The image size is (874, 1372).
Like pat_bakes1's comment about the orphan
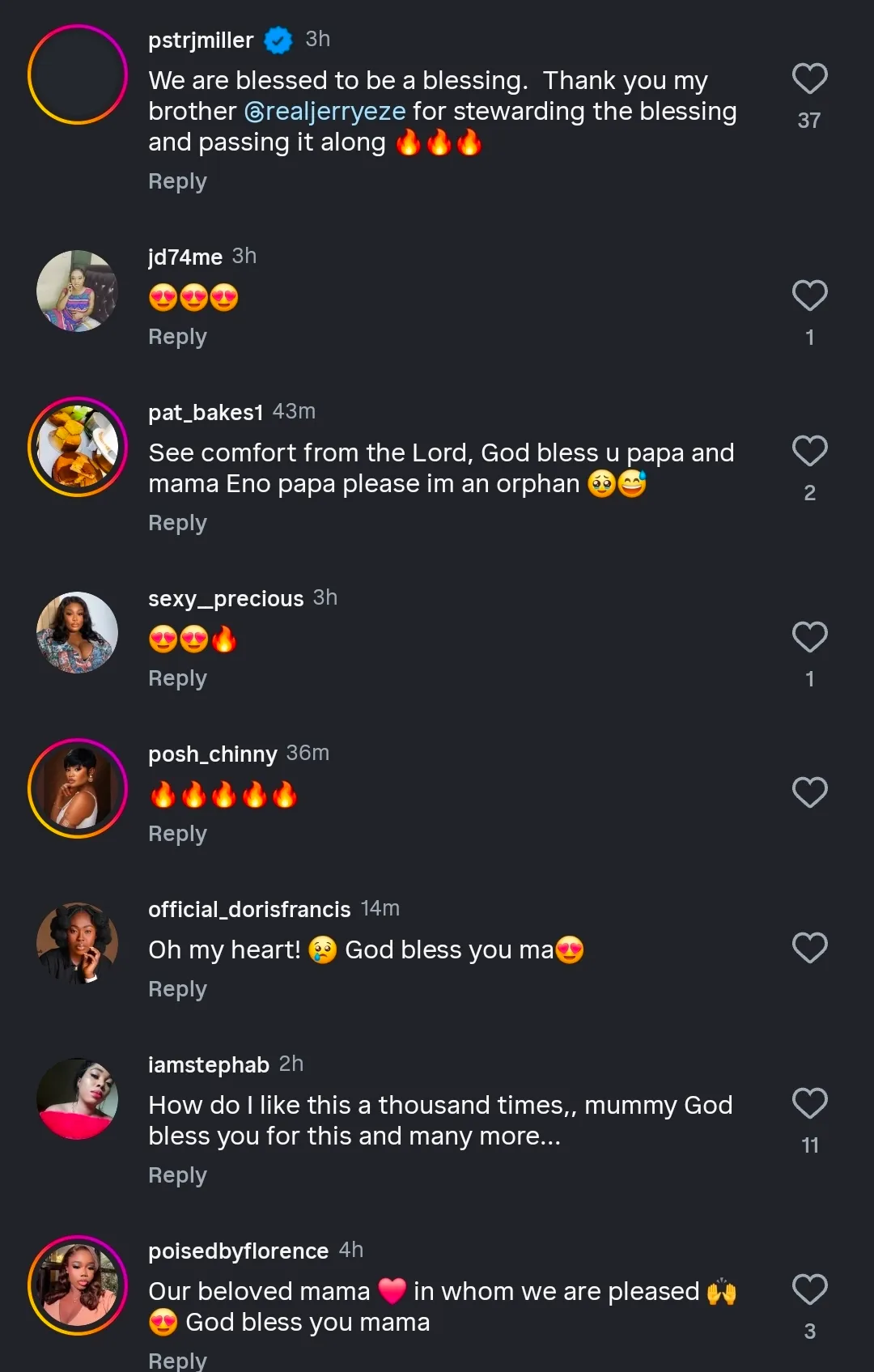tap(809, 451)
